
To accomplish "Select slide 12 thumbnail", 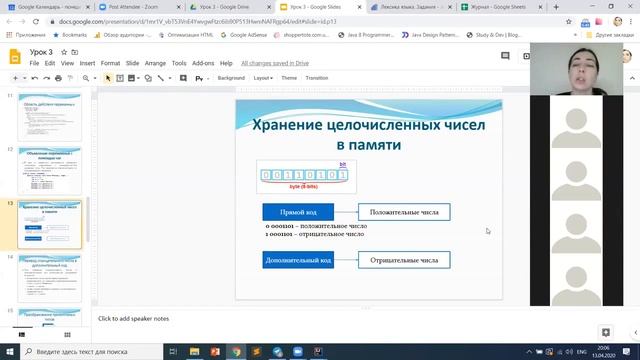I will 50,171.
